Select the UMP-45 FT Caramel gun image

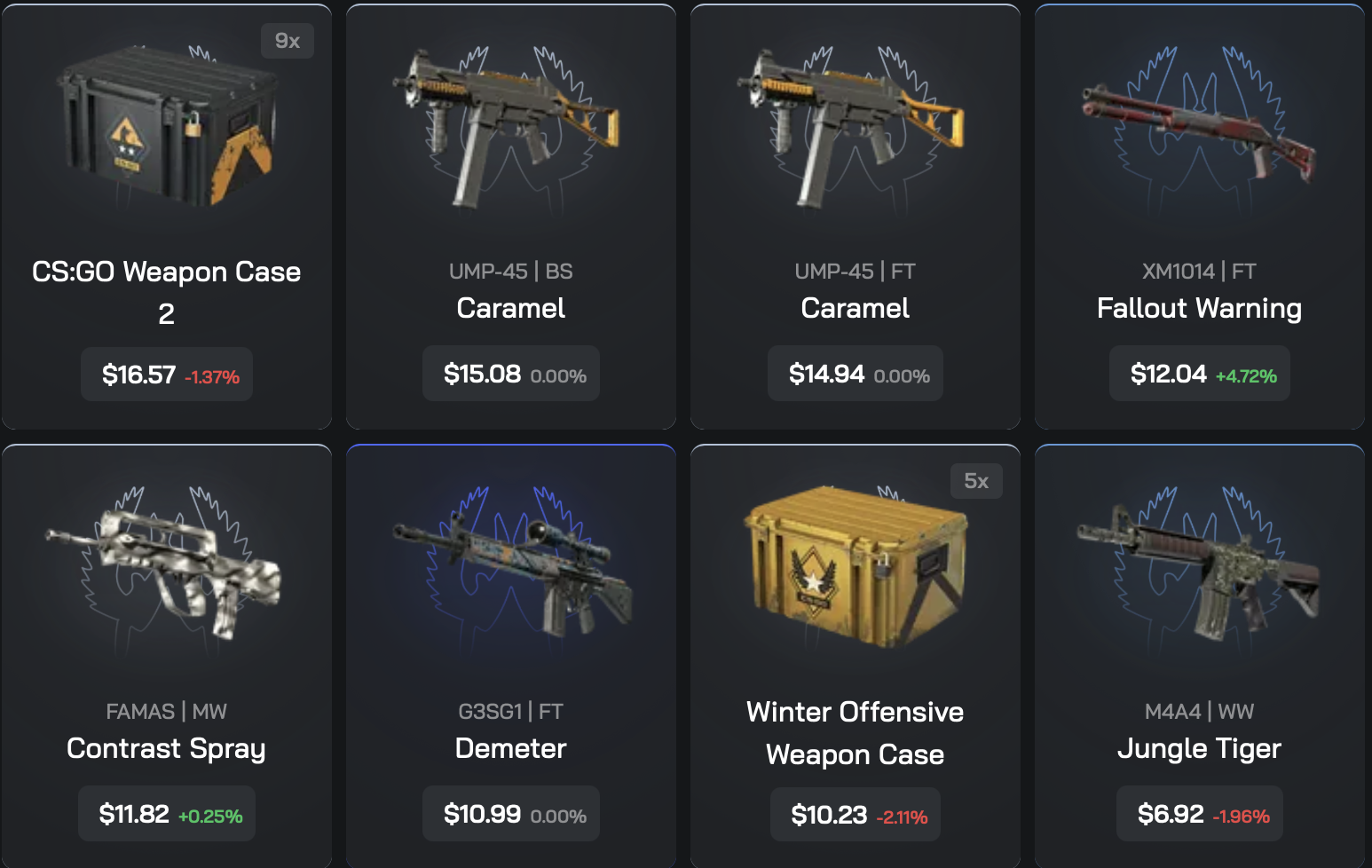(850, 127)
